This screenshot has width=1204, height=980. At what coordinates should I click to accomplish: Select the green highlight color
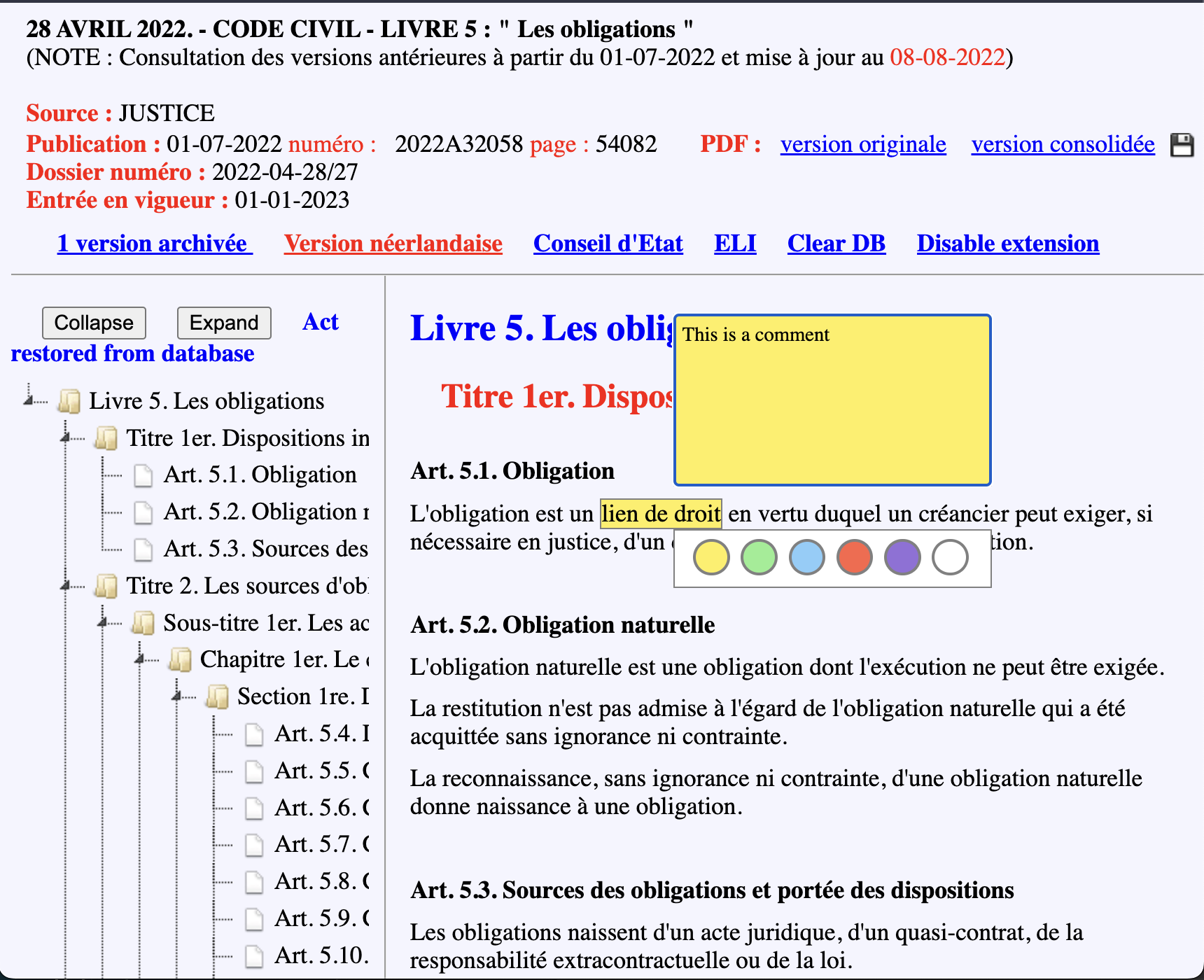click(759, 558)
